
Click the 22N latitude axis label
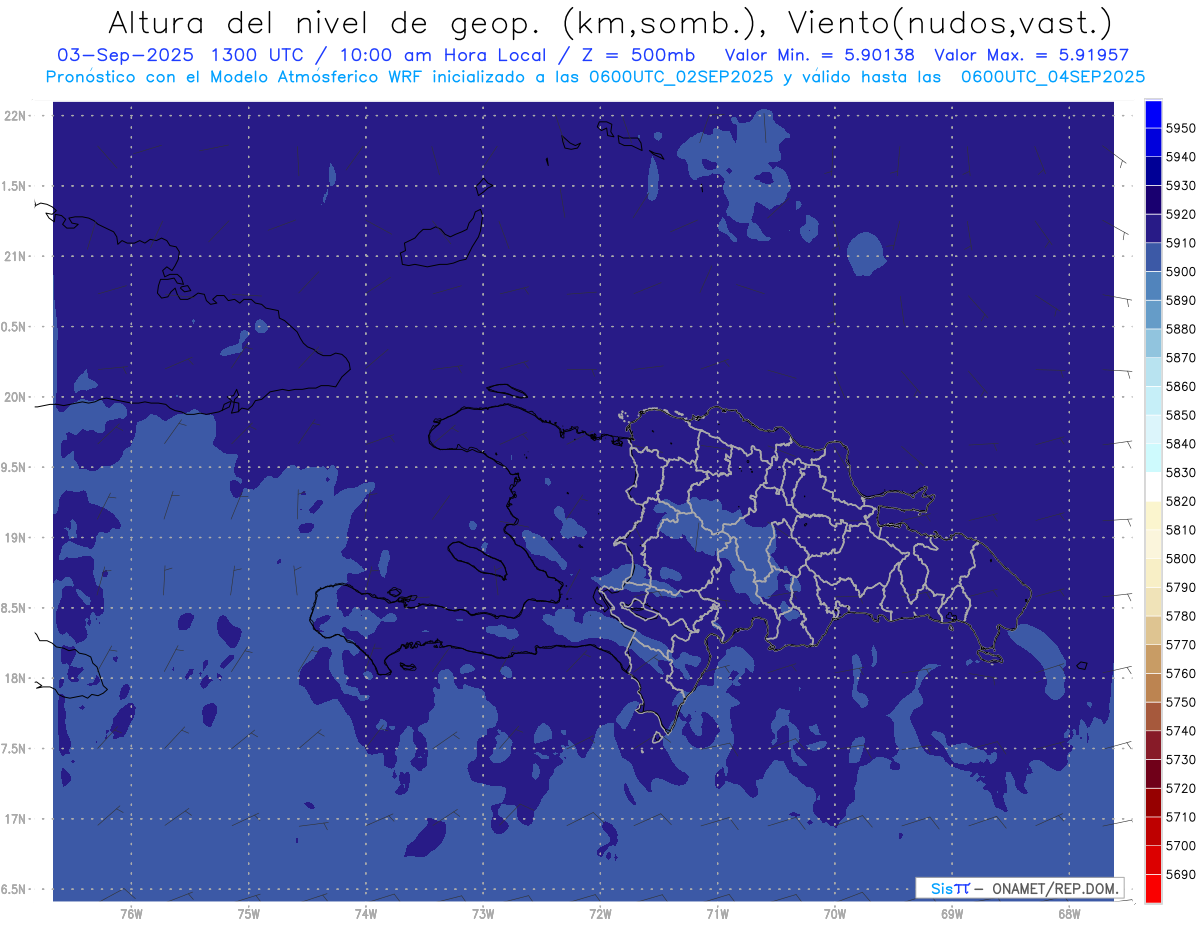click(x=15, y=116)
